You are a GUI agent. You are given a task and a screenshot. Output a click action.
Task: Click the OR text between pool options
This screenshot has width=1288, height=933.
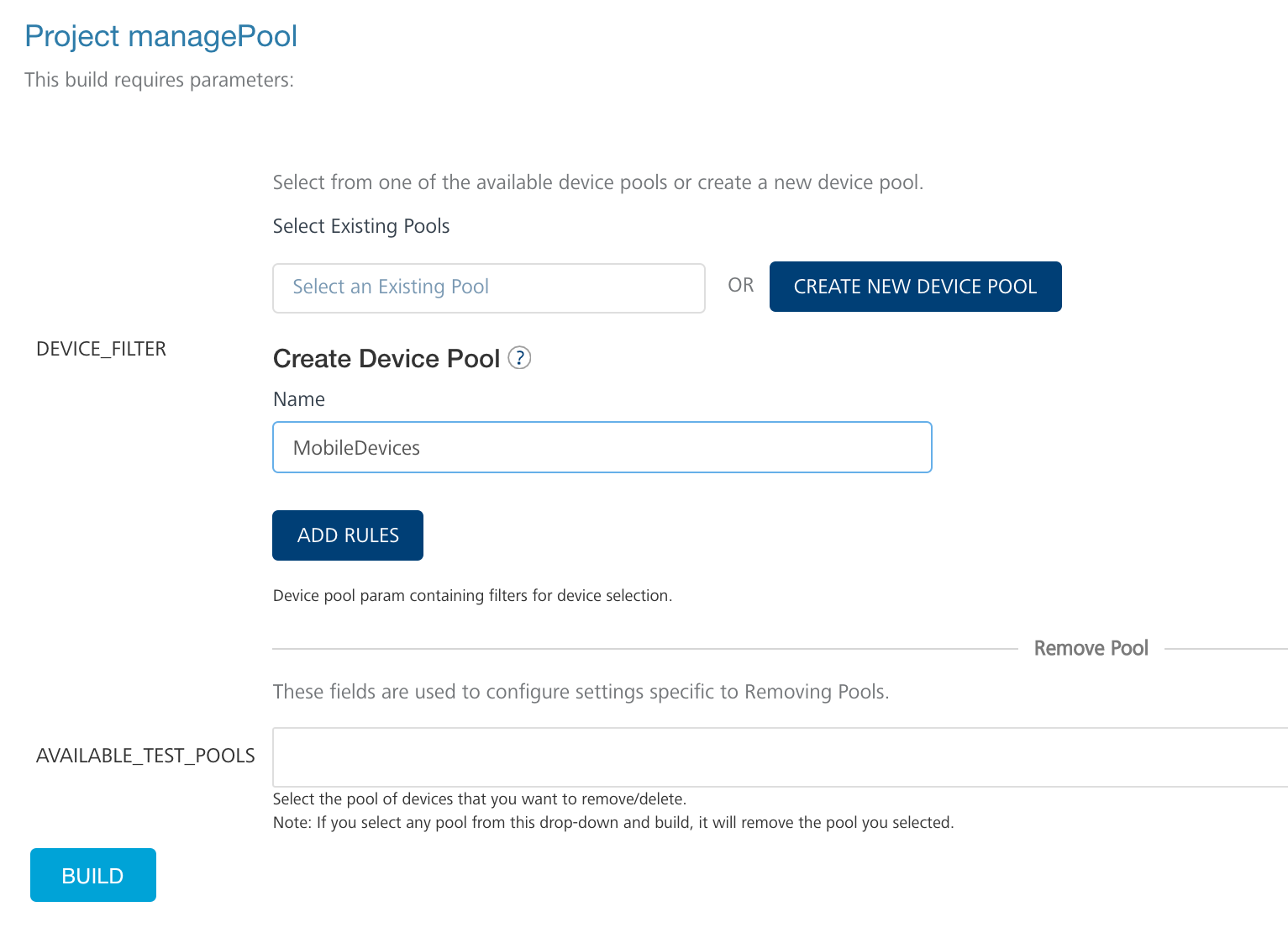740,286
